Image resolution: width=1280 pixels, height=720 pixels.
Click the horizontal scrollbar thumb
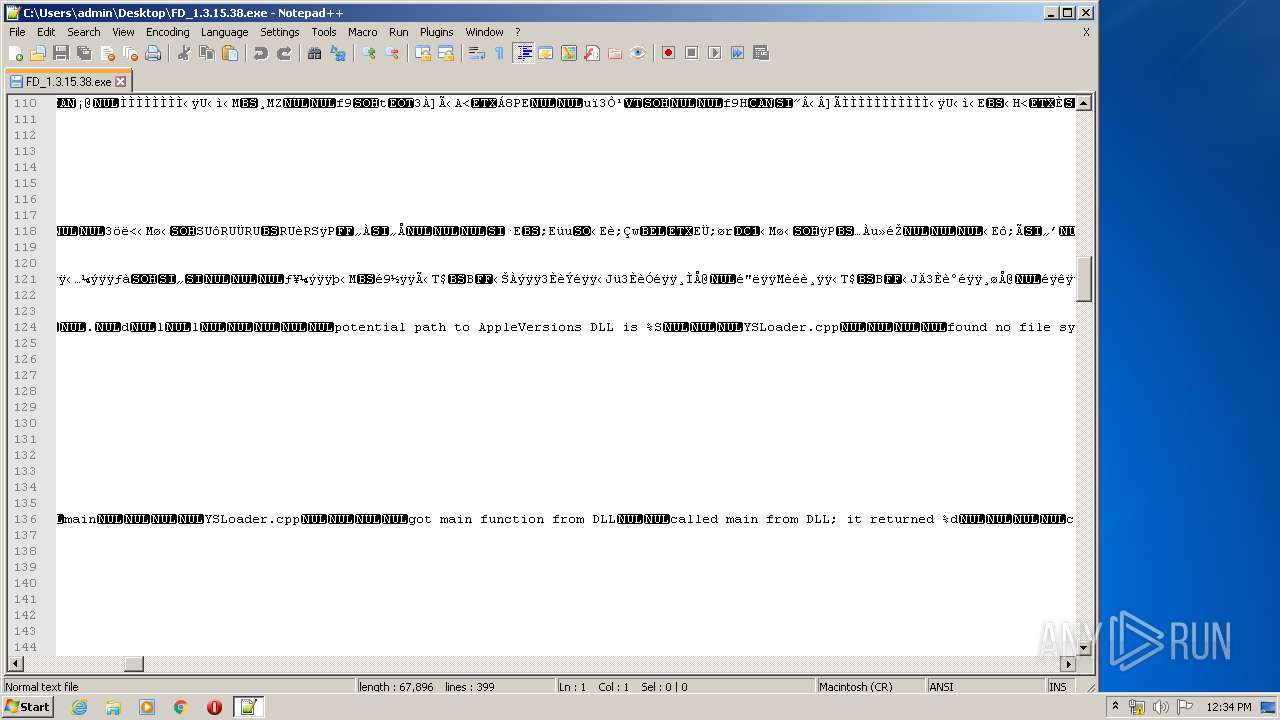pyautogui.click(x=133, y=664)
